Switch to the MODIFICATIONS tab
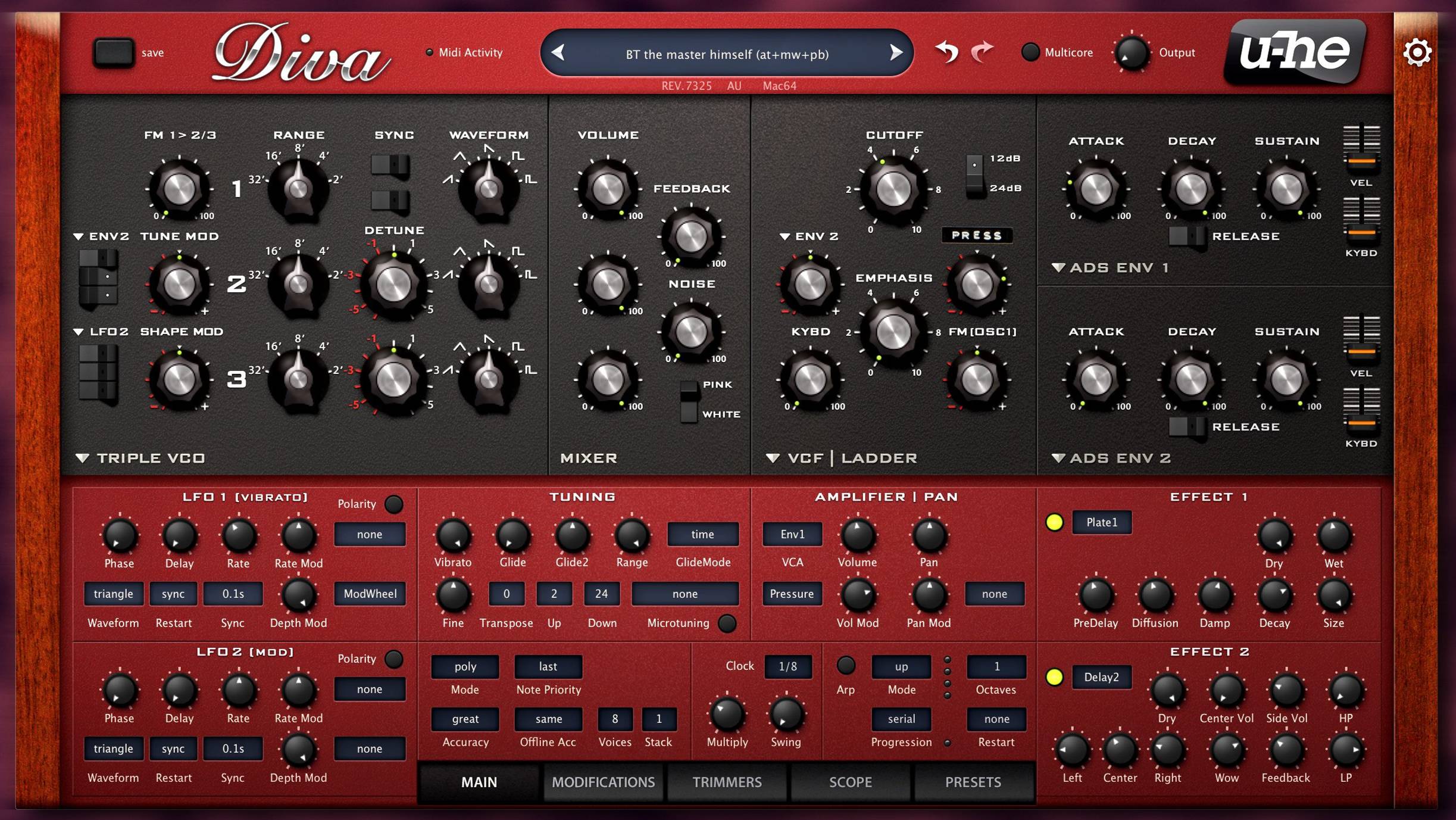The height and width of the screenshot is (820, 1456). point(603,782)
